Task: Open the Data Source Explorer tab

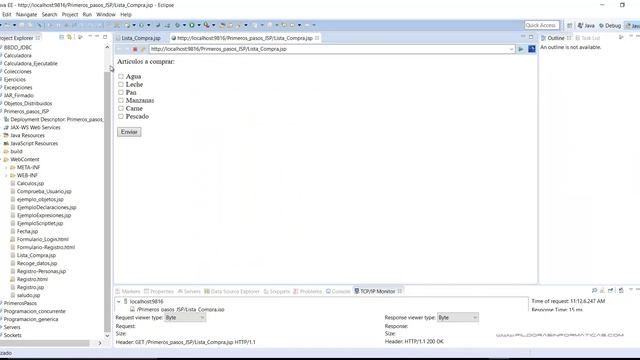Action: pos(231,291)
